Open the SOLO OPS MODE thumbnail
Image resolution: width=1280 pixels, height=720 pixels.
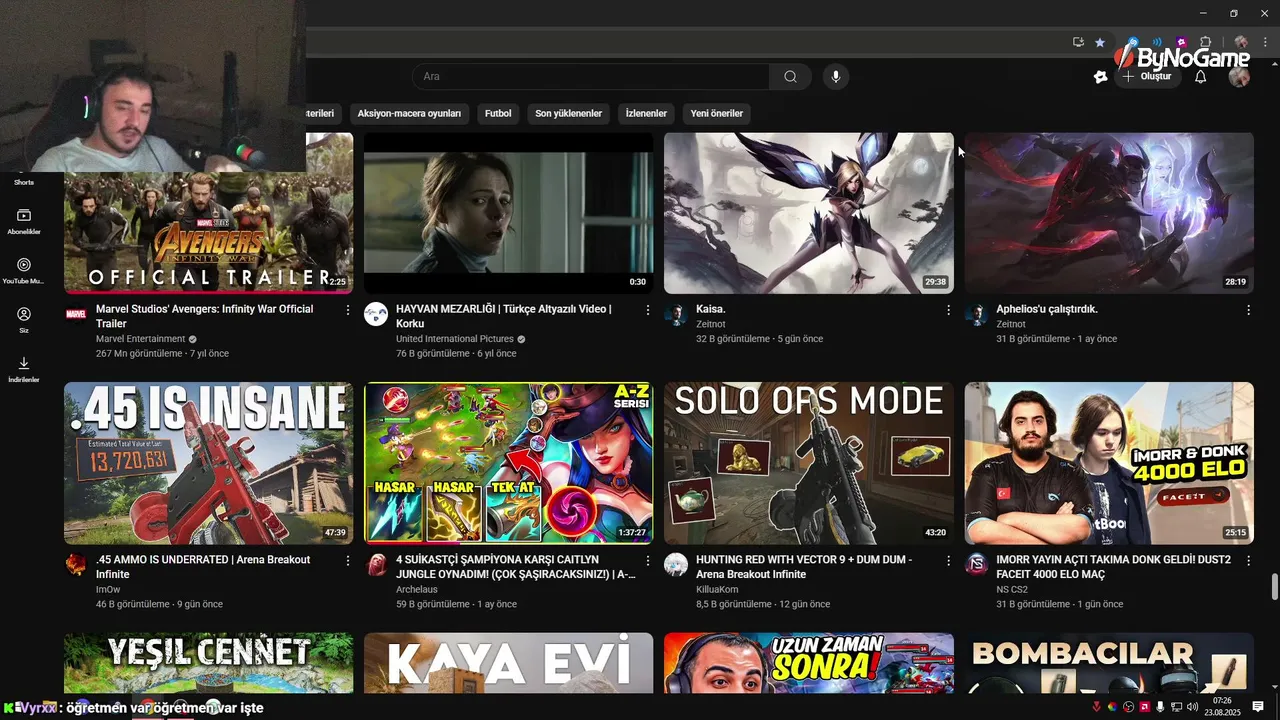809,463
